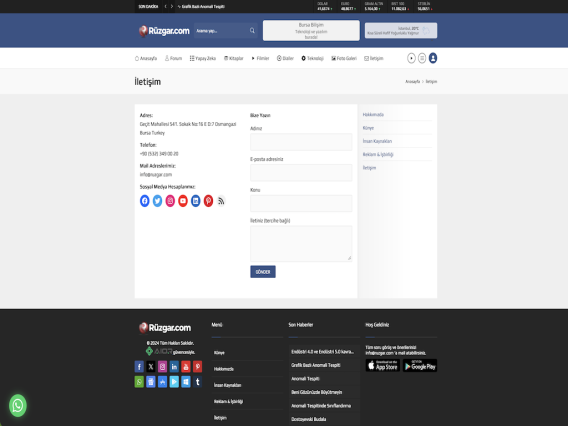Open the Istanbul weather widget

coord(401,30)
